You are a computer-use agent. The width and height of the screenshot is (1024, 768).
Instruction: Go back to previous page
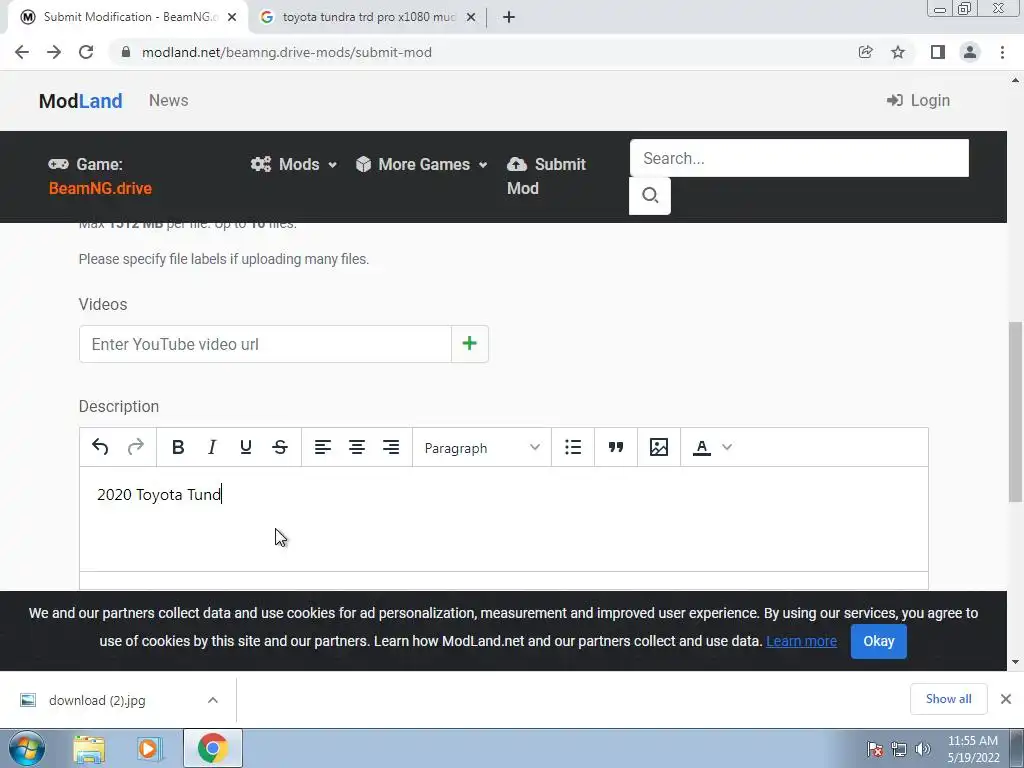click(22, 52)
